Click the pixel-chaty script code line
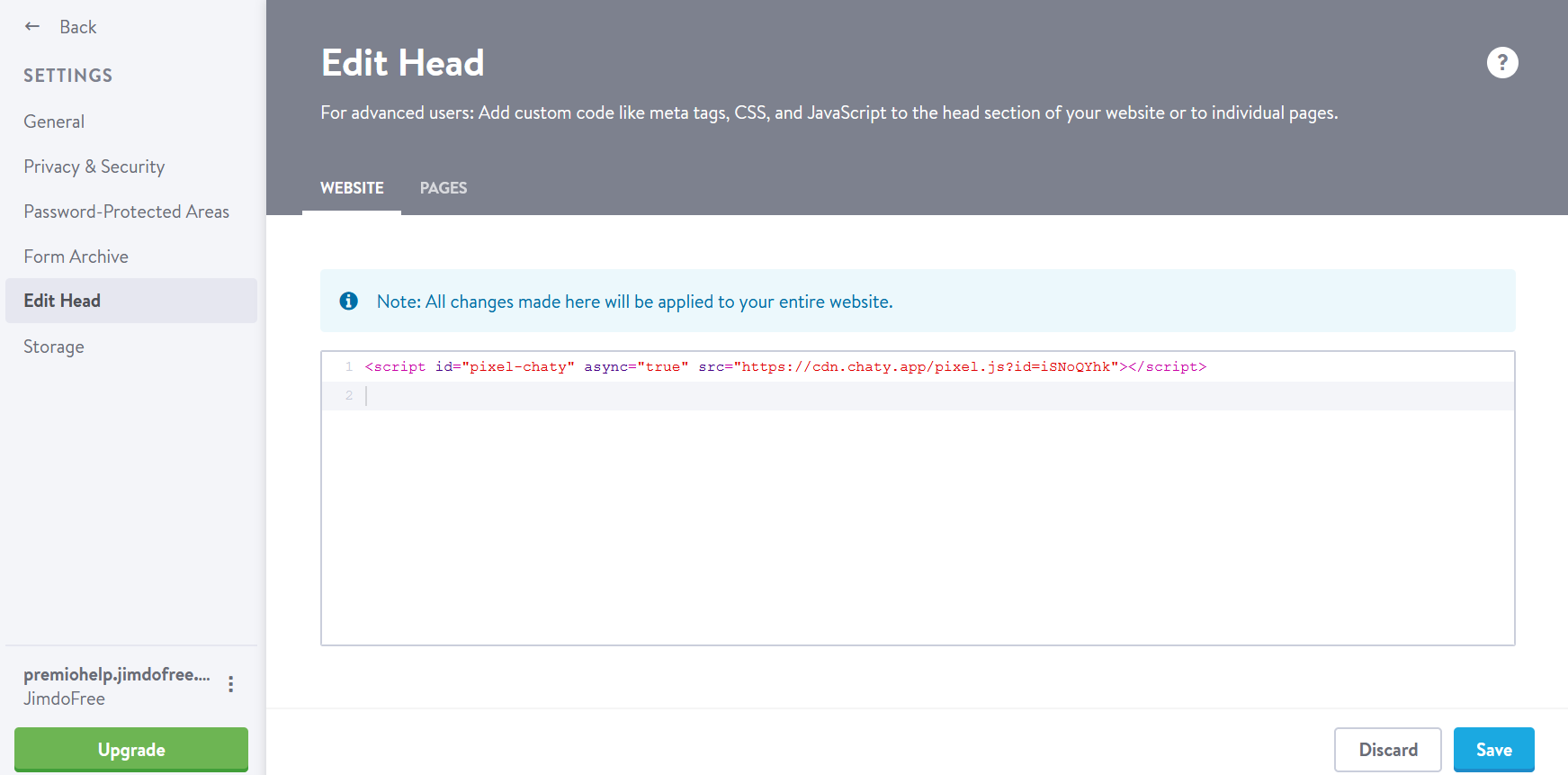This screenshot has height=775, width=1568. (785, 366)
